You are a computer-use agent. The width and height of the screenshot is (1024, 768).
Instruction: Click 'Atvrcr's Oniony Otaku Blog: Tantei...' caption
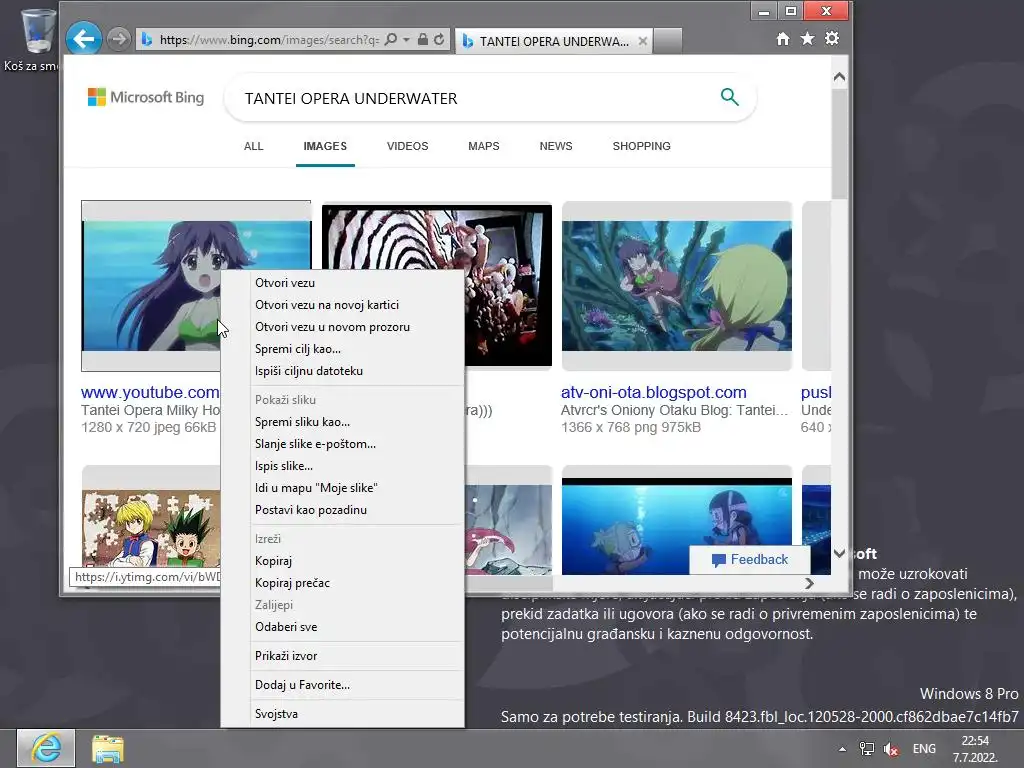[x=675, y=410]
